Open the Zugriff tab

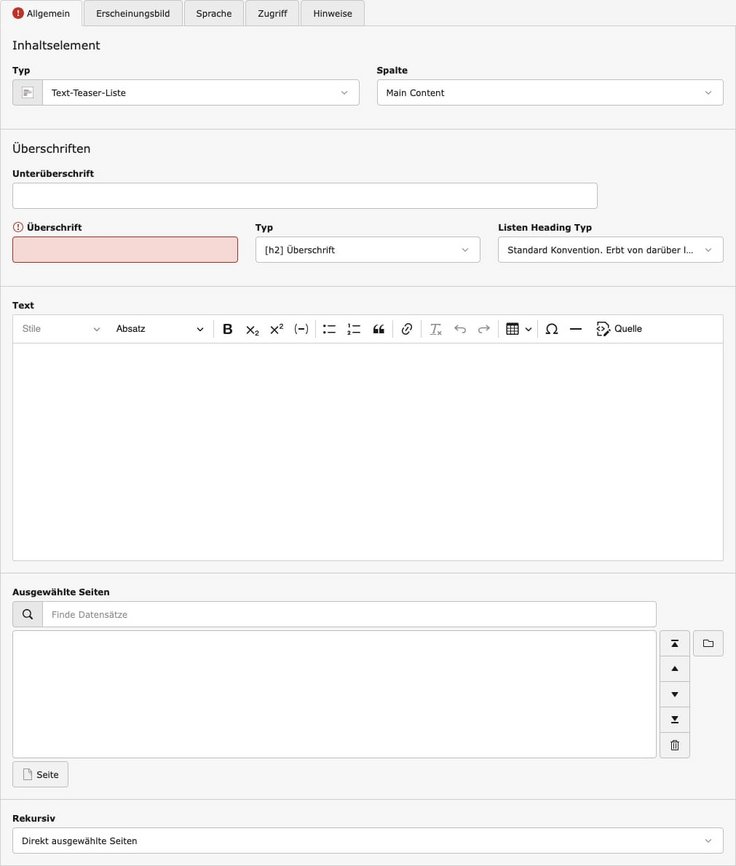pos(272,13)
